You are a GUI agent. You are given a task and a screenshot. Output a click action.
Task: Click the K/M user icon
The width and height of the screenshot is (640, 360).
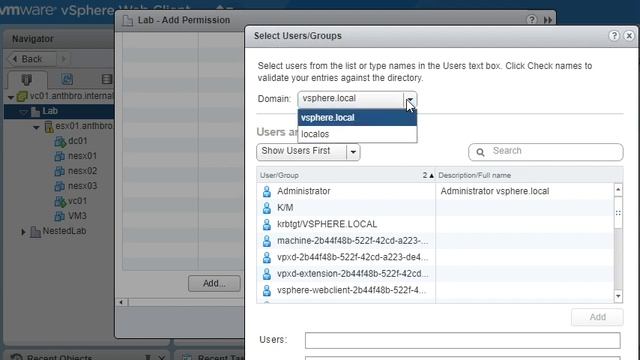(x=267, y=208)
